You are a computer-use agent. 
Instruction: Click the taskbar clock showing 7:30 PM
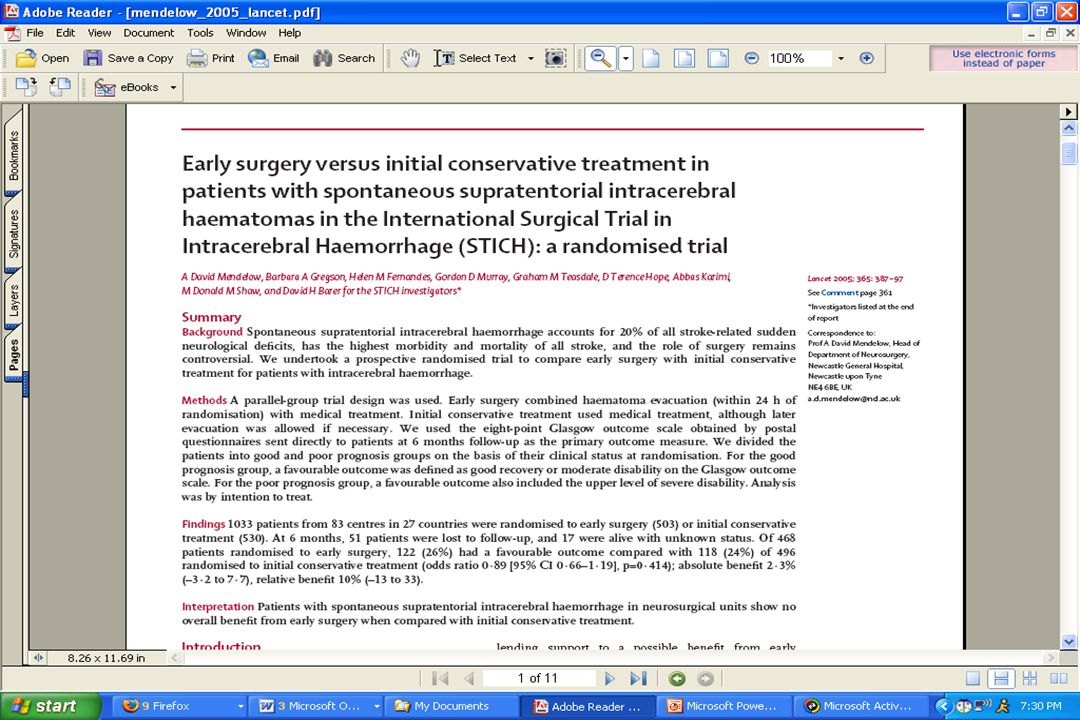1040,706
